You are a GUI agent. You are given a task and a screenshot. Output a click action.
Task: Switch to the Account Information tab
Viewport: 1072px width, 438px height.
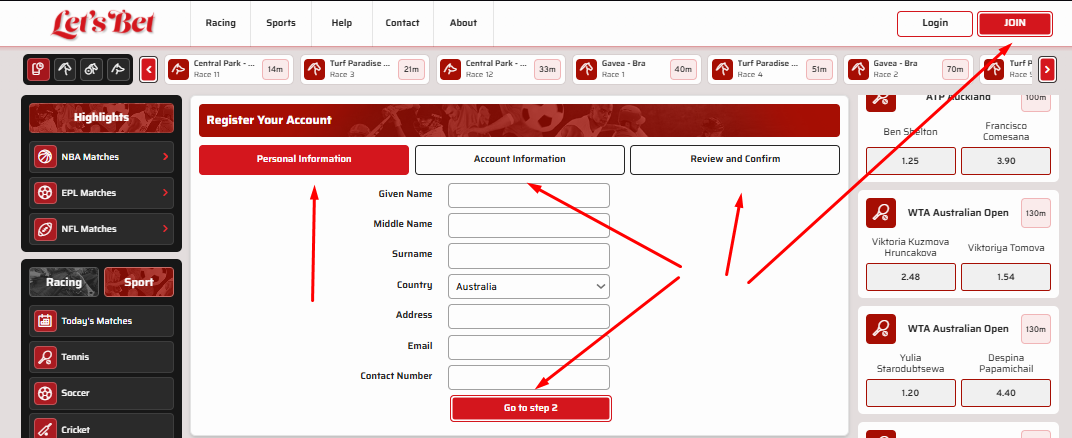[x=519, y=159]
